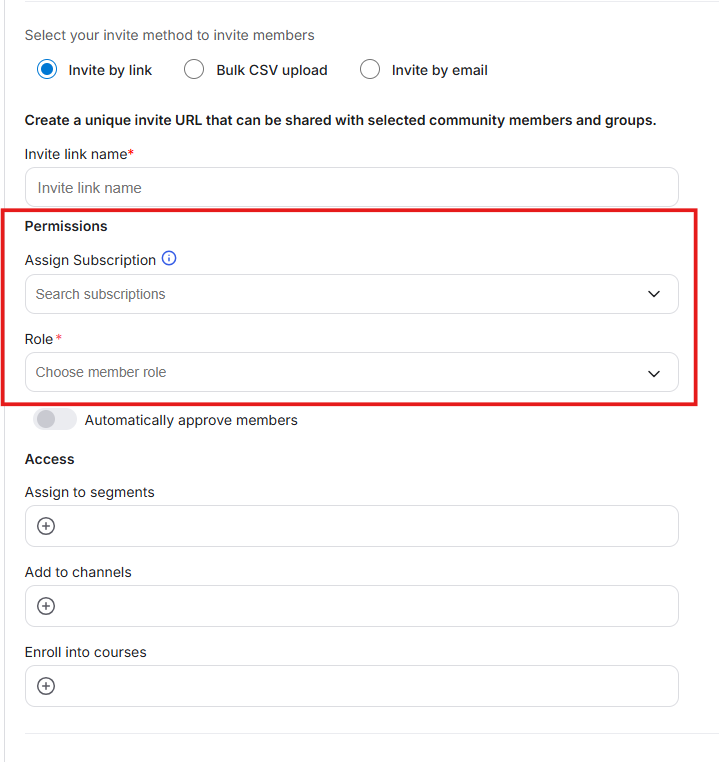719x762 pixels.
Task: Click plus icon under Assign to segments
Action: pyautogui.click(x=46, y=526)
